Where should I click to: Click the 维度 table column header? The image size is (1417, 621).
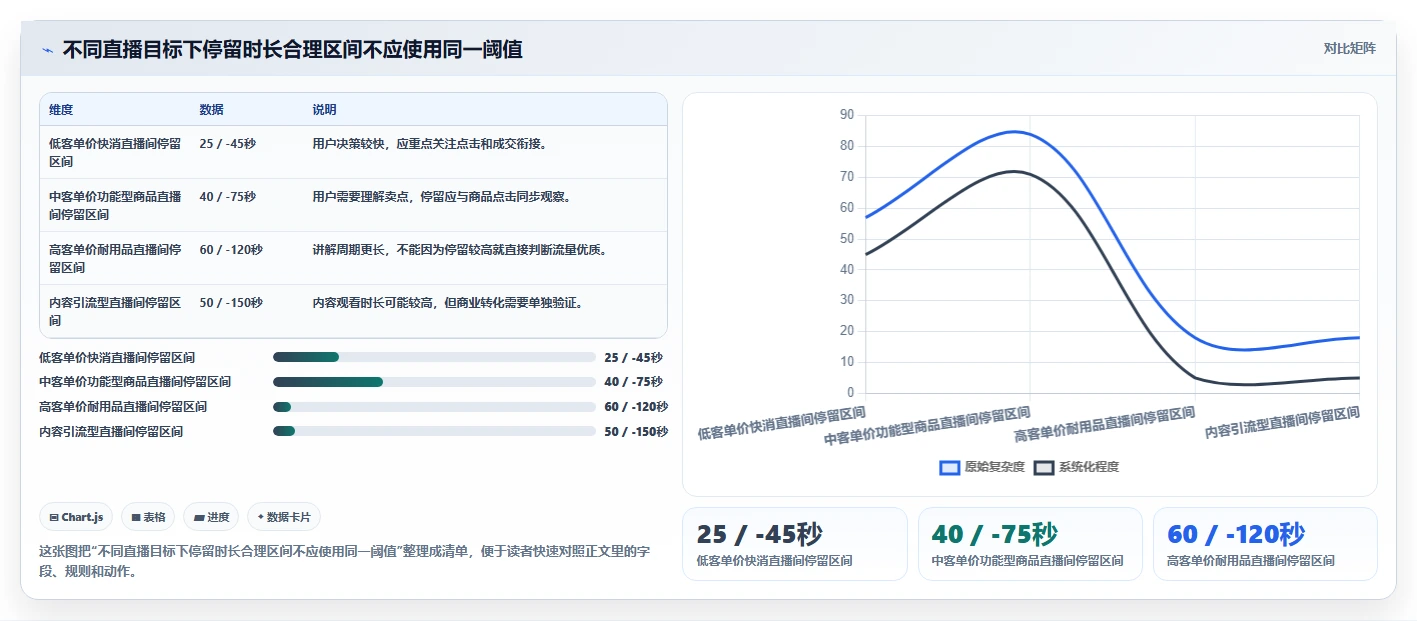(x=61, y=110)
